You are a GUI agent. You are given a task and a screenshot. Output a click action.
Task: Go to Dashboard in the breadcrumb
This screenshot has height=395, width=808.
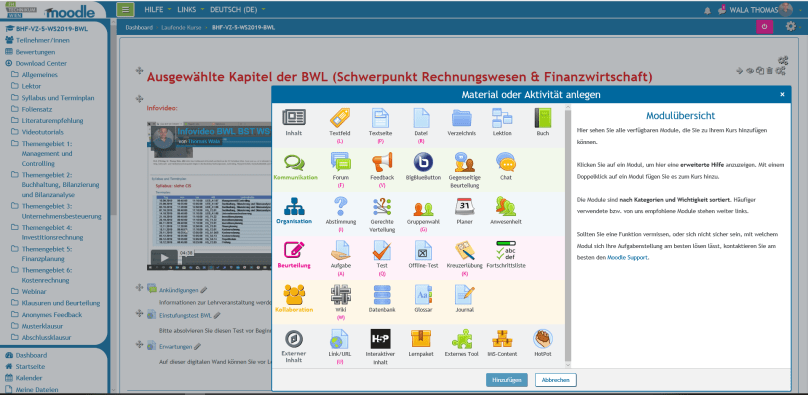(x=139, y=27)
